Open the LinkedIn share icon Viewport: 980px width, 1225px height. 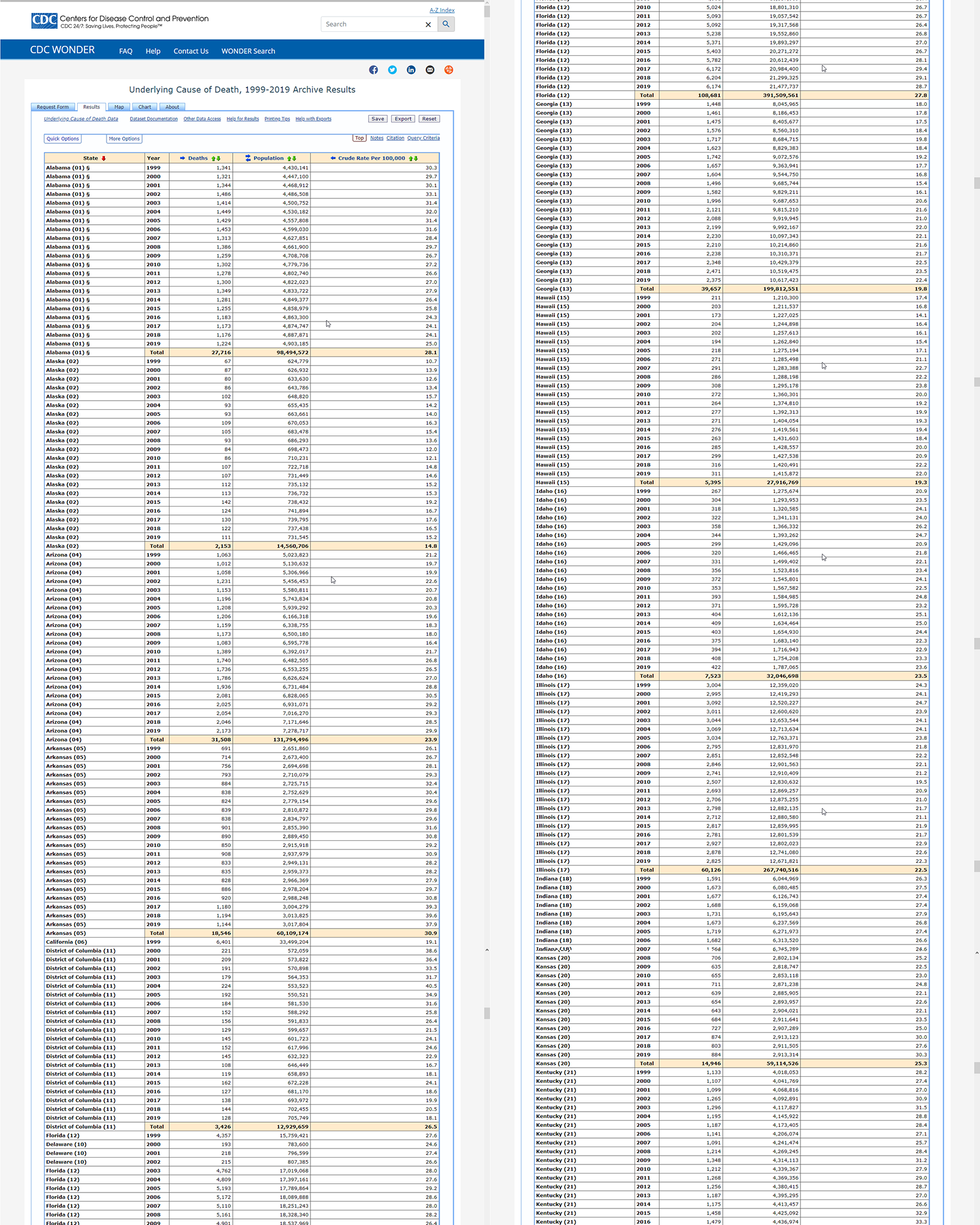pyautogui.click(x=411, y=70)
